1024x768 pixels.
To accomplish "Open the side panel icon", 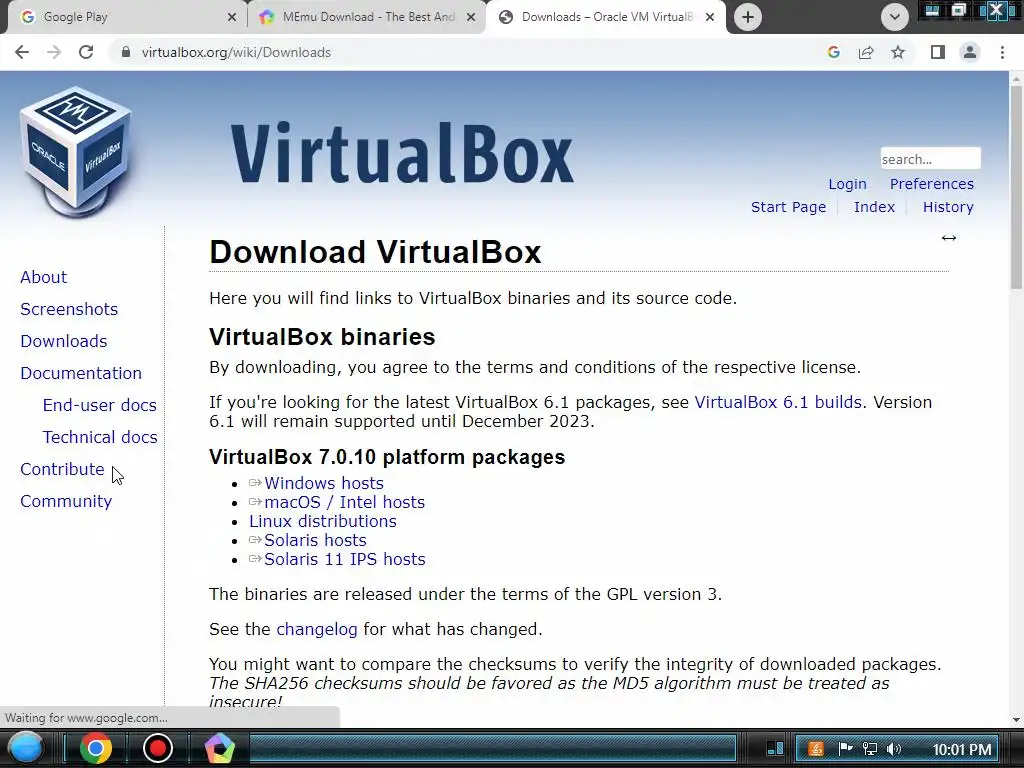I will 937,52.
